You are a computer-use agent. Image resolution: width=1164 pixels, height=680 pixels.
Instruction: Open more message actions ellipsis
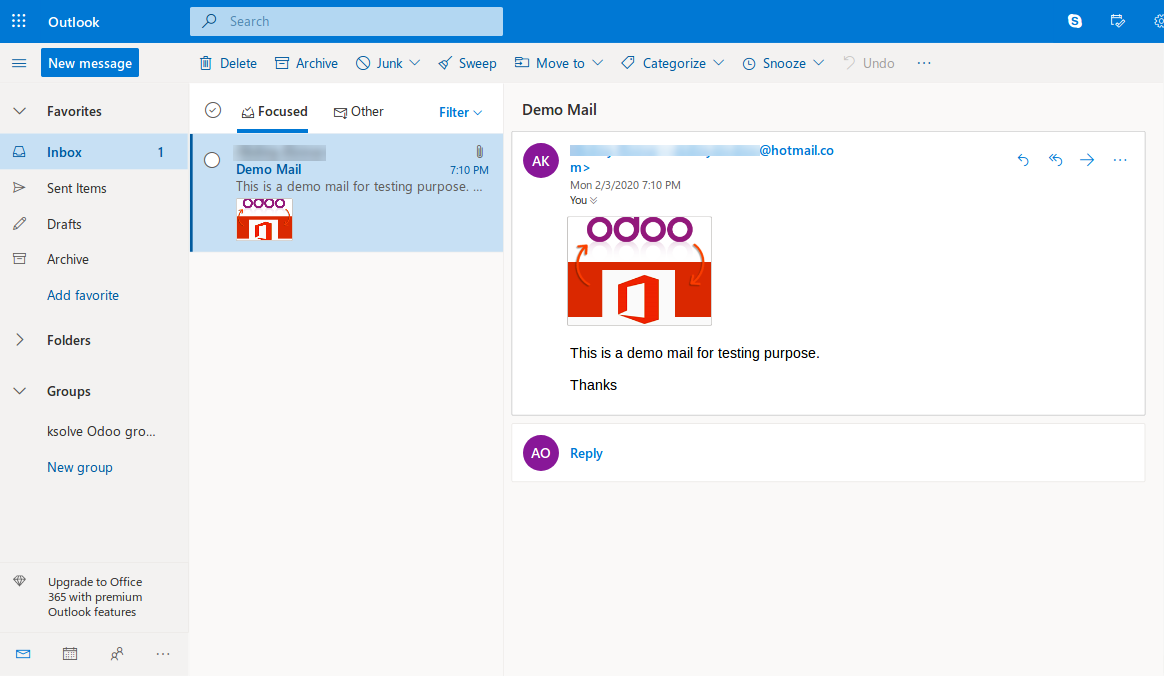click(1119, 160)
